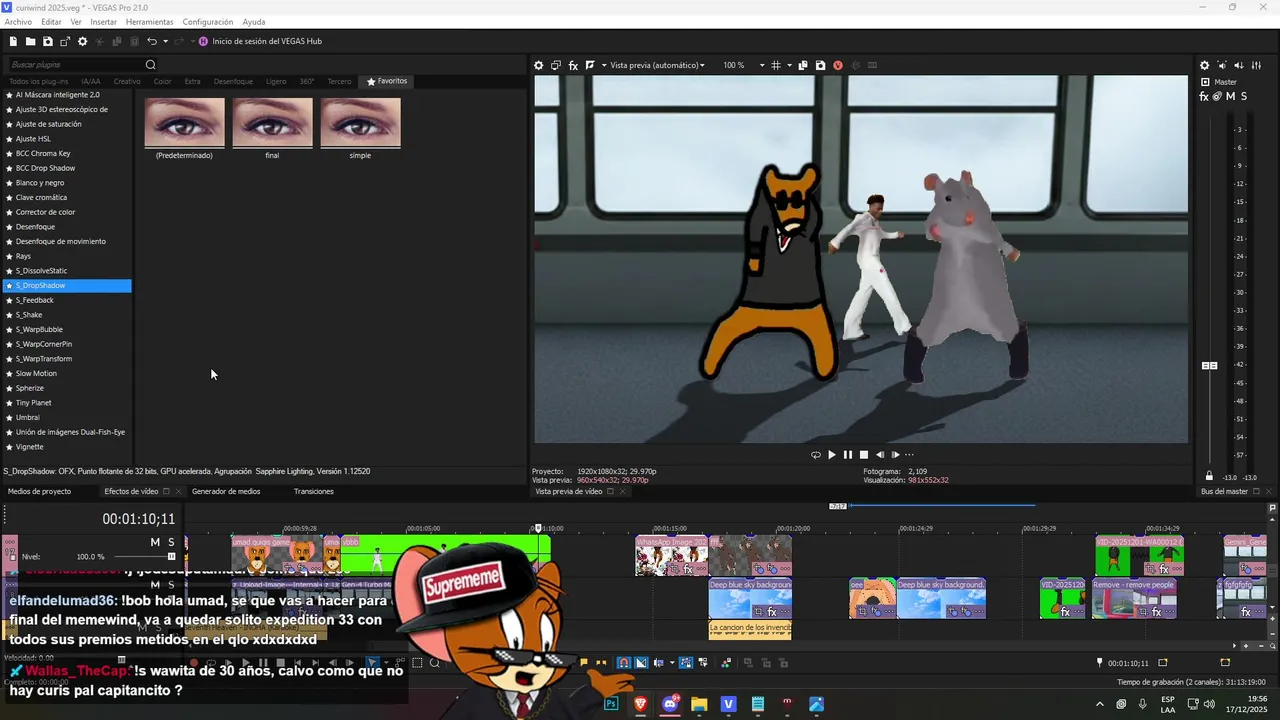Open the Herramientas menu

(x=149, y=22)
